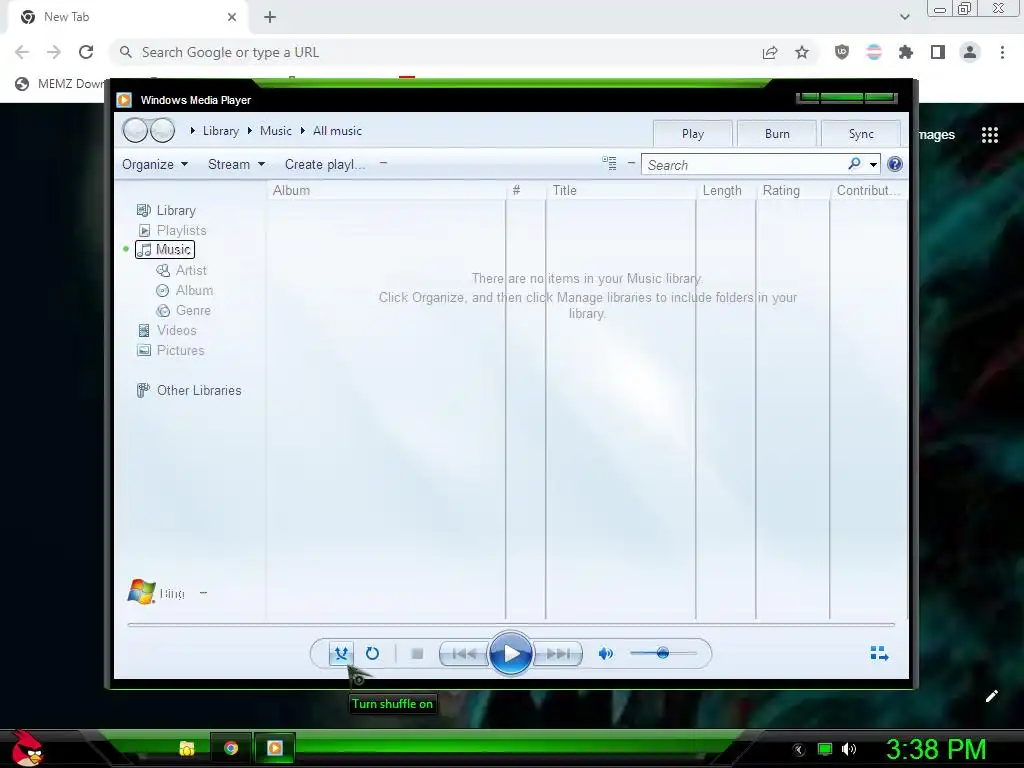
Task: Sort by Rating column header
Action: tap(792, 191)
